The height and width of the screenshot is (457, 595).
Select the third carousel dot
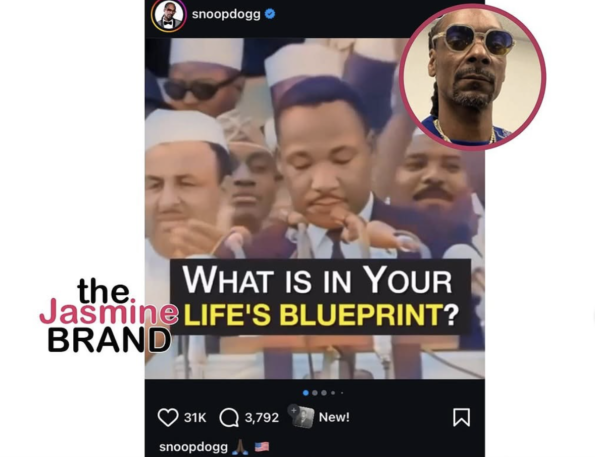click(324, 393)
